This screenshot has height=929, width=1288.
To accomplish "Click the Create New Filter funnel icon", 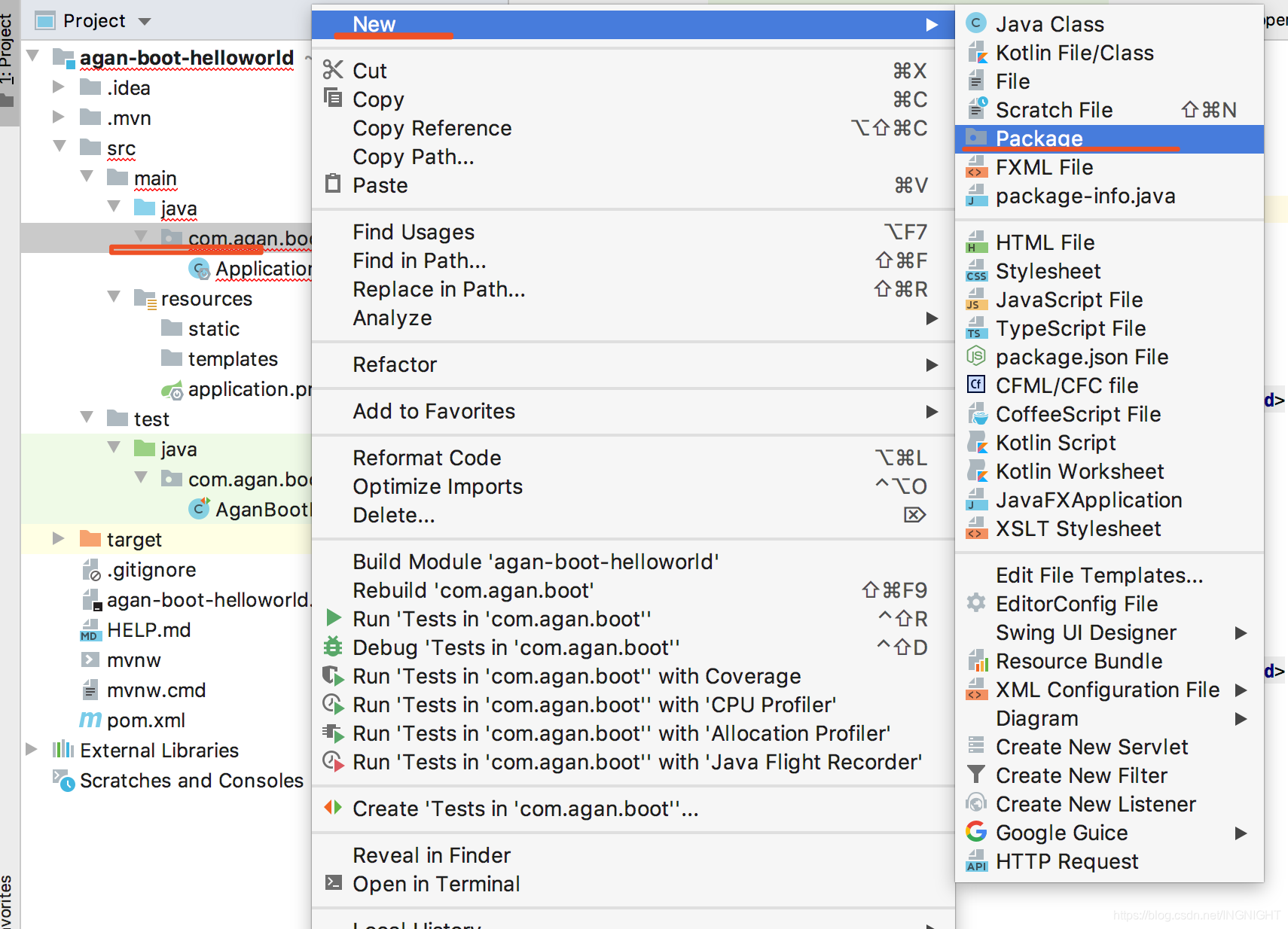I will click(976, 775).
